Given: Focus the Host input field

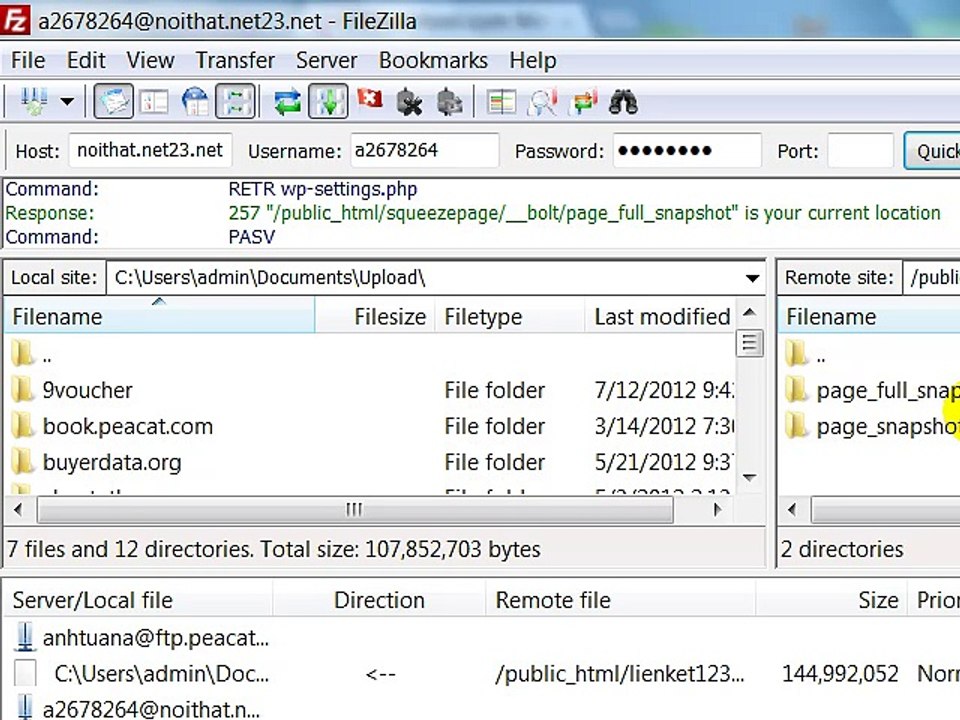Looking at the screenshot, I should tap(151, 150).
